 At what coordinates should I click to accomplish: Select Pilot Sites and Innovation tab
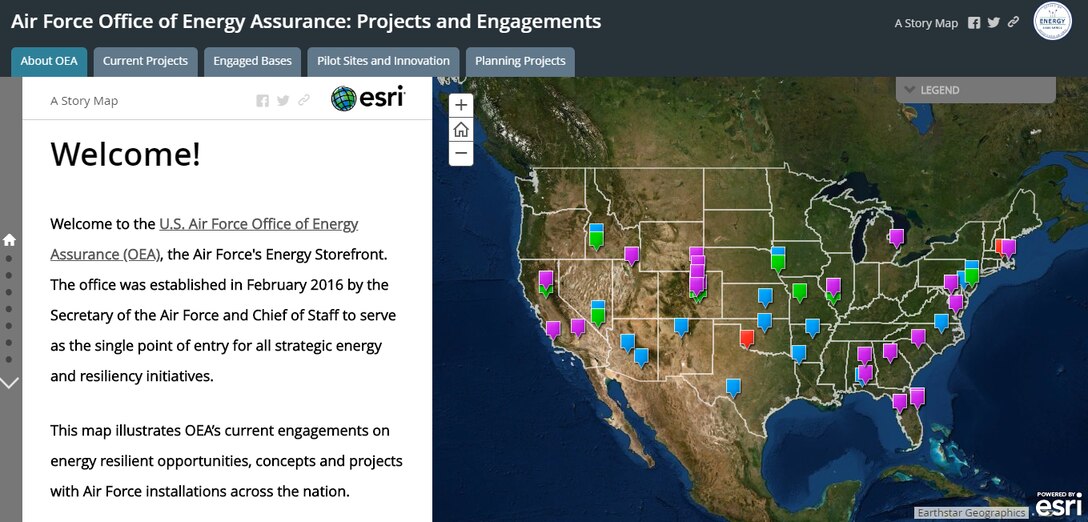click(383, 61)
